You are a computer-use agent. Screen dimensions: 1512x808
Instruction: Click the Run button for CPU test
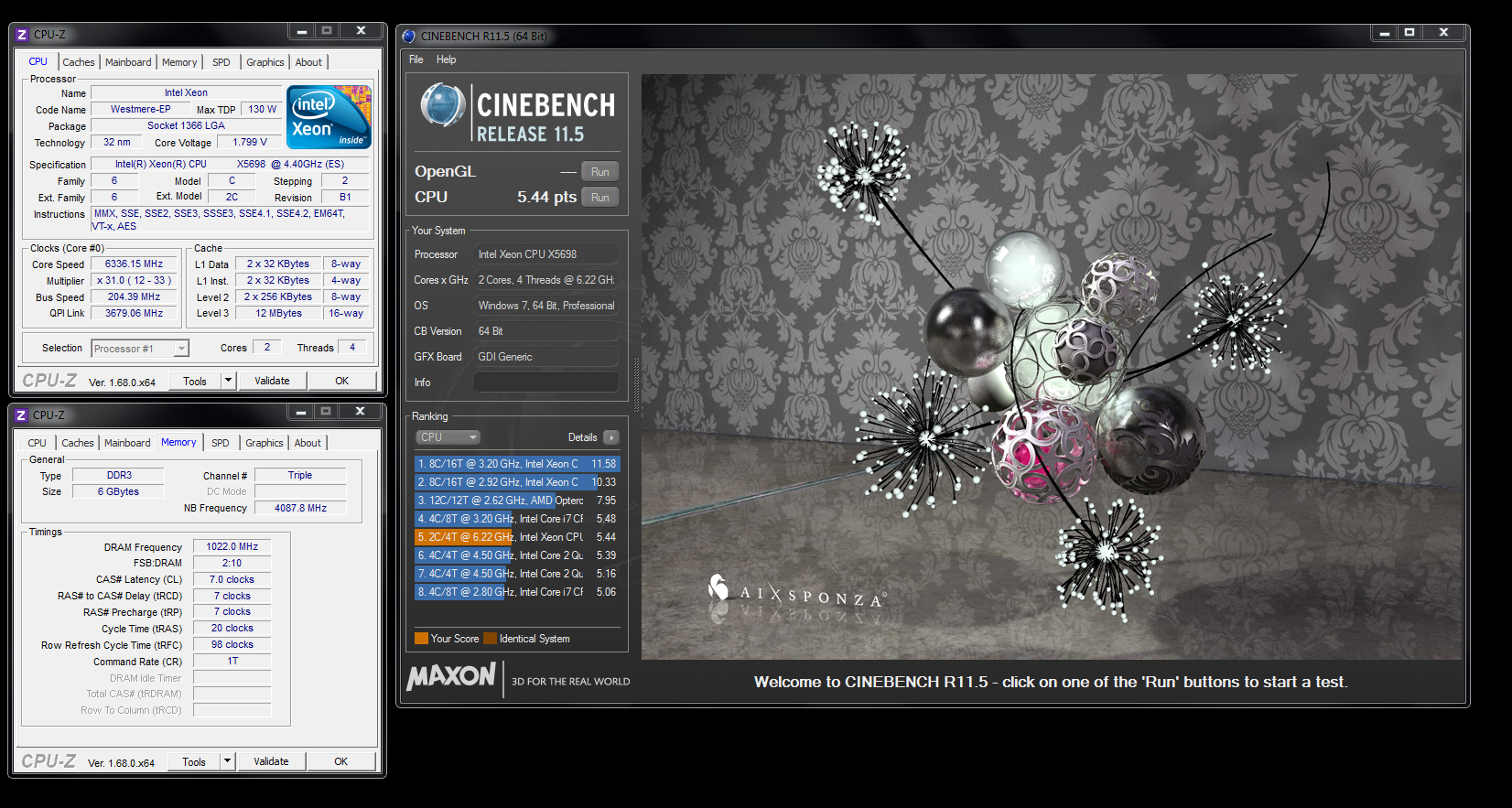tap(600, 198)
